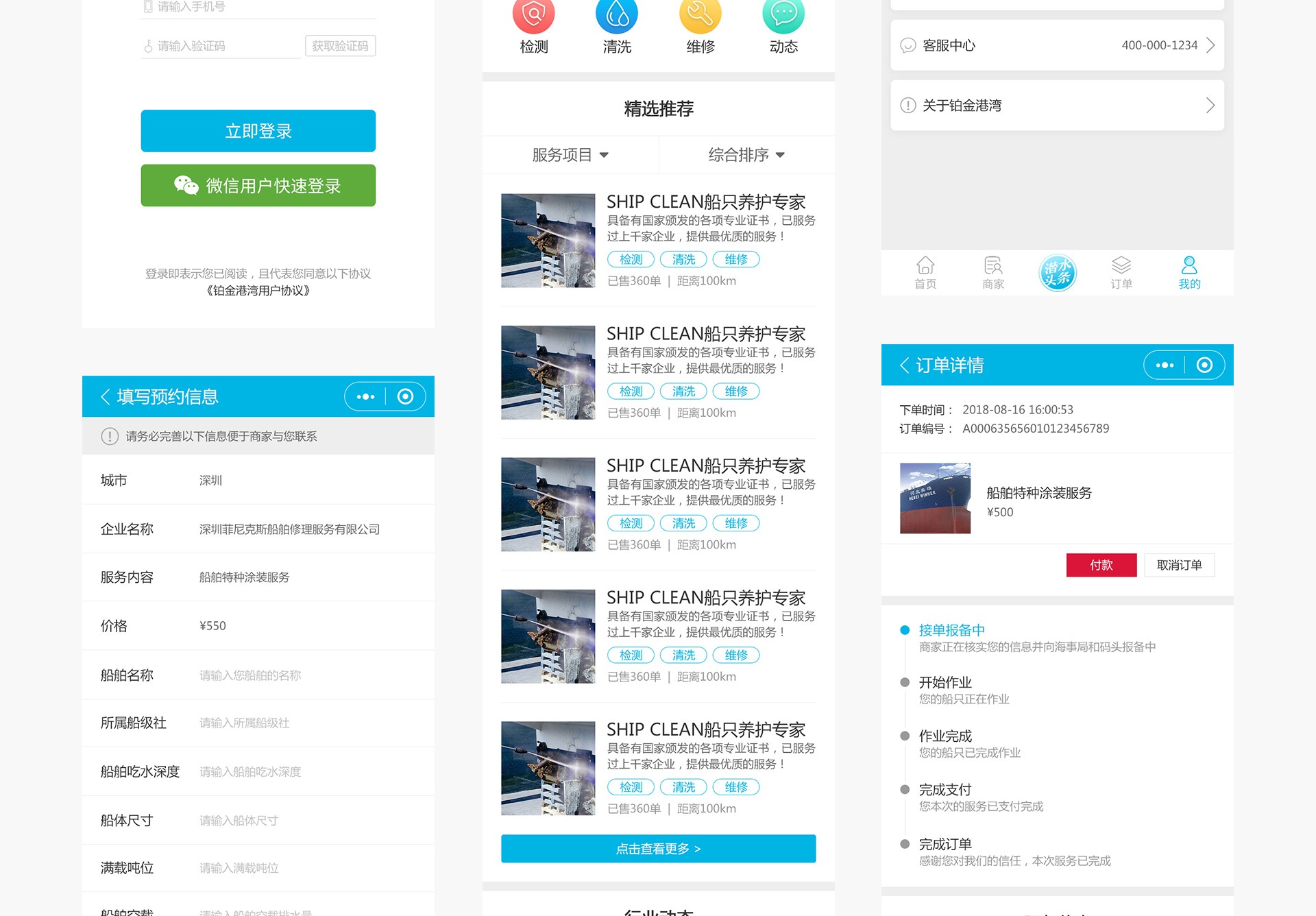
Task: Open the 《铂金港湾用户协议》 link
Action: click(258, 291)
